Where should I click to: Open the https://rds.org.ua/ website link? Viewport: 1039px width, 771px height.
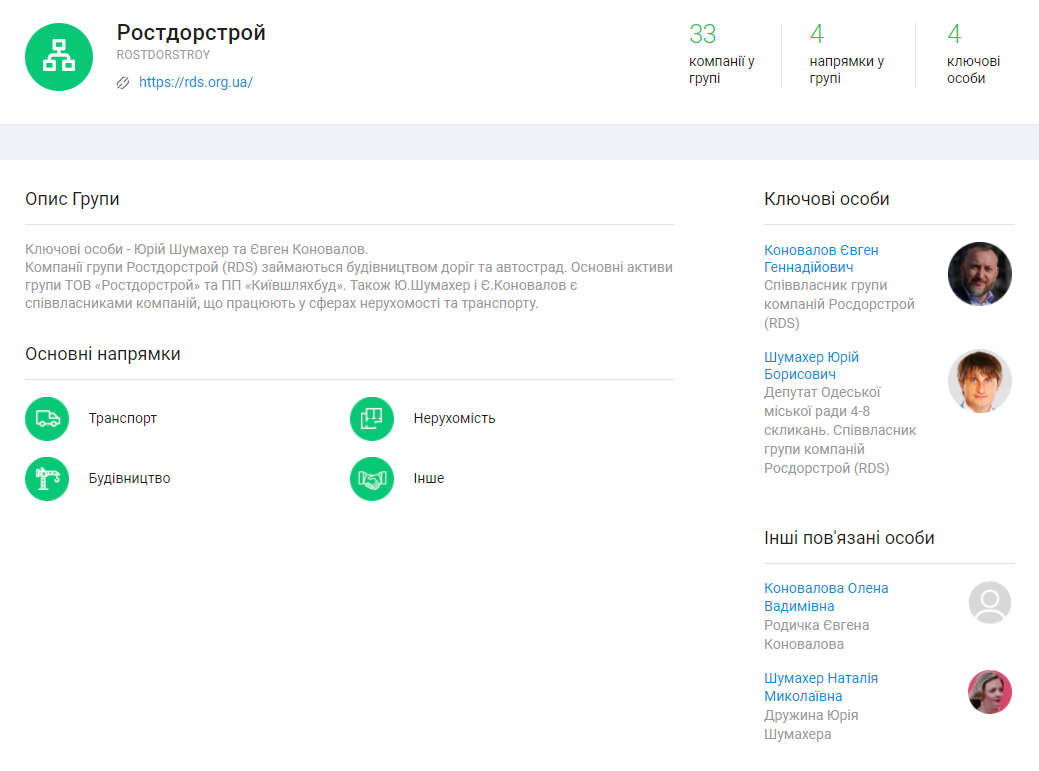tap(196, 83)
